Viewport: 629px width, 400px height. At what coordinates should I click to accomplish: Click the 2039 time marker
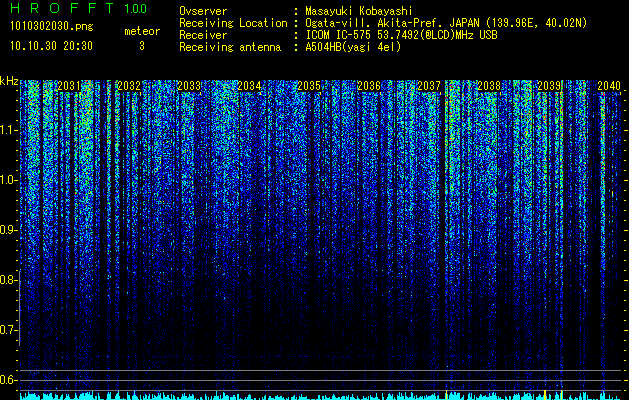pyautogui.click(x=549, y=86)
